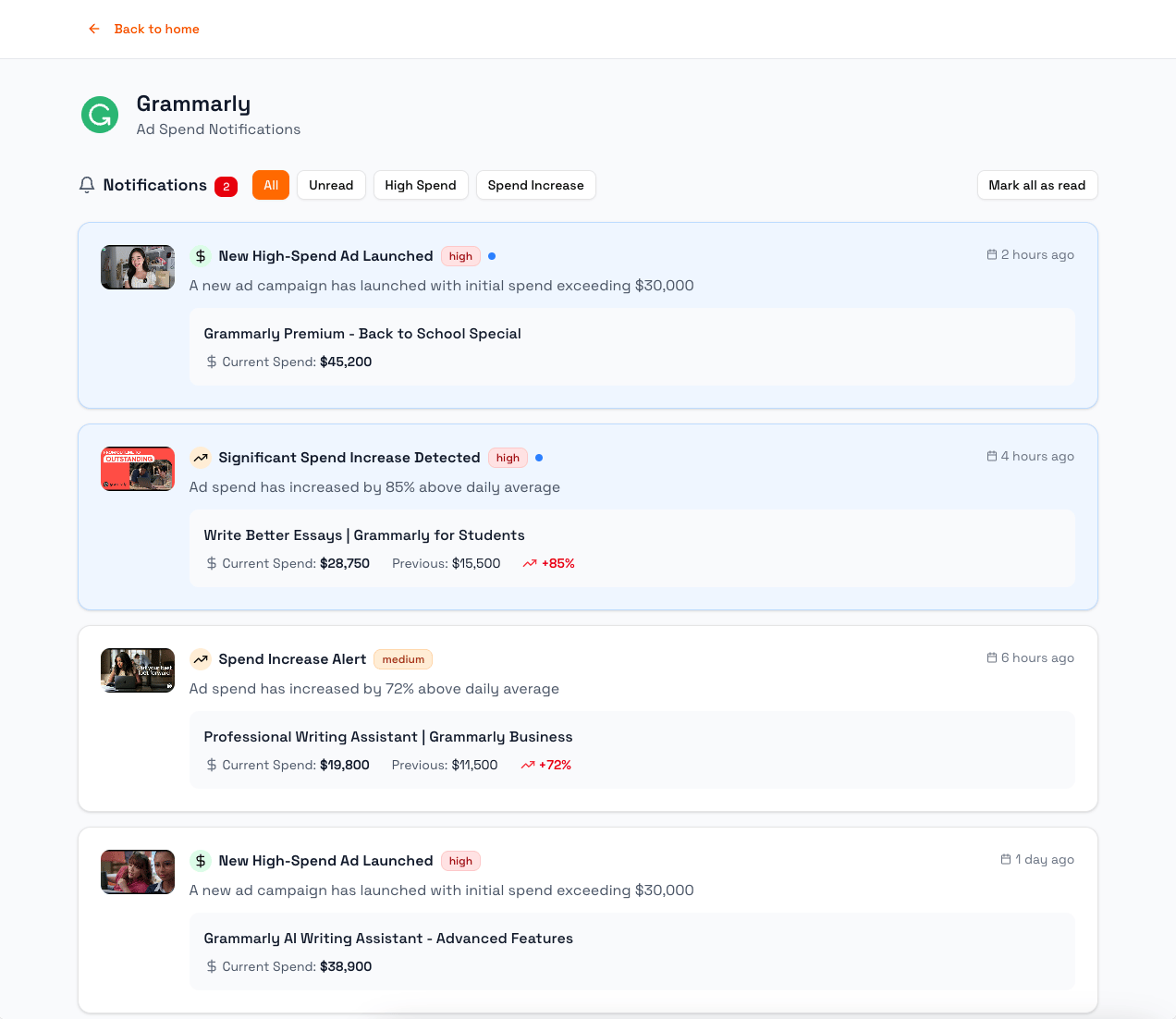Filter notifications by High Spend

tap(421, 185)
